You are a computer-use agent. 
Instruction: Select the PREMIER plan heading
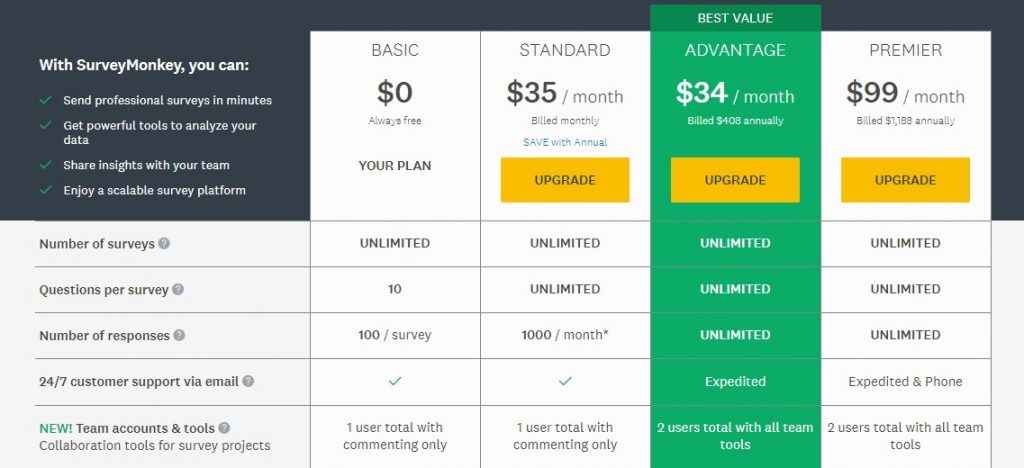pos(906,50)
